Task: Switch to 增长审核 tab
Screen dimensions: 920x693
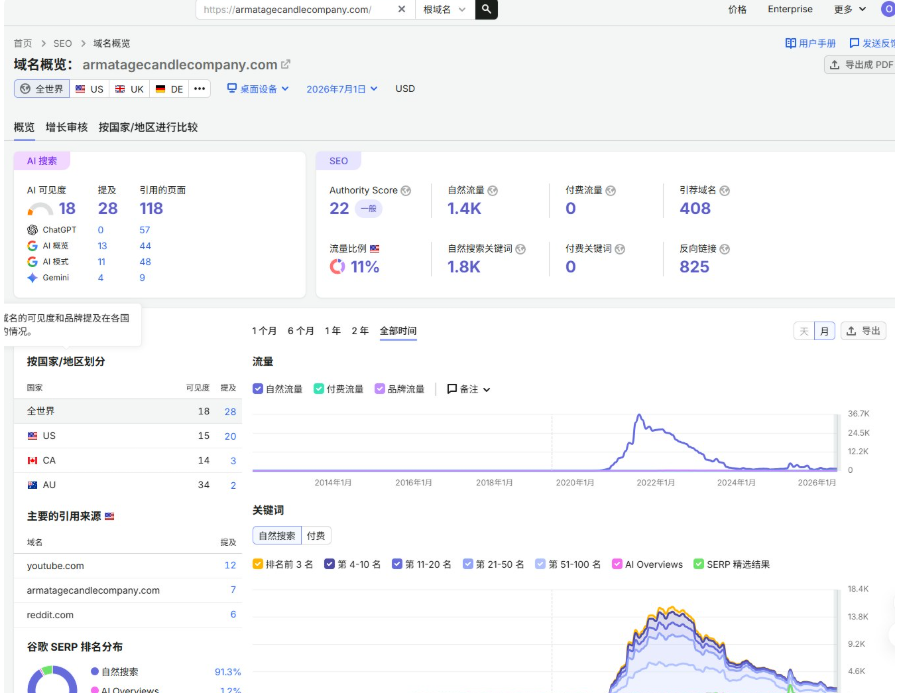Action: 66,127
